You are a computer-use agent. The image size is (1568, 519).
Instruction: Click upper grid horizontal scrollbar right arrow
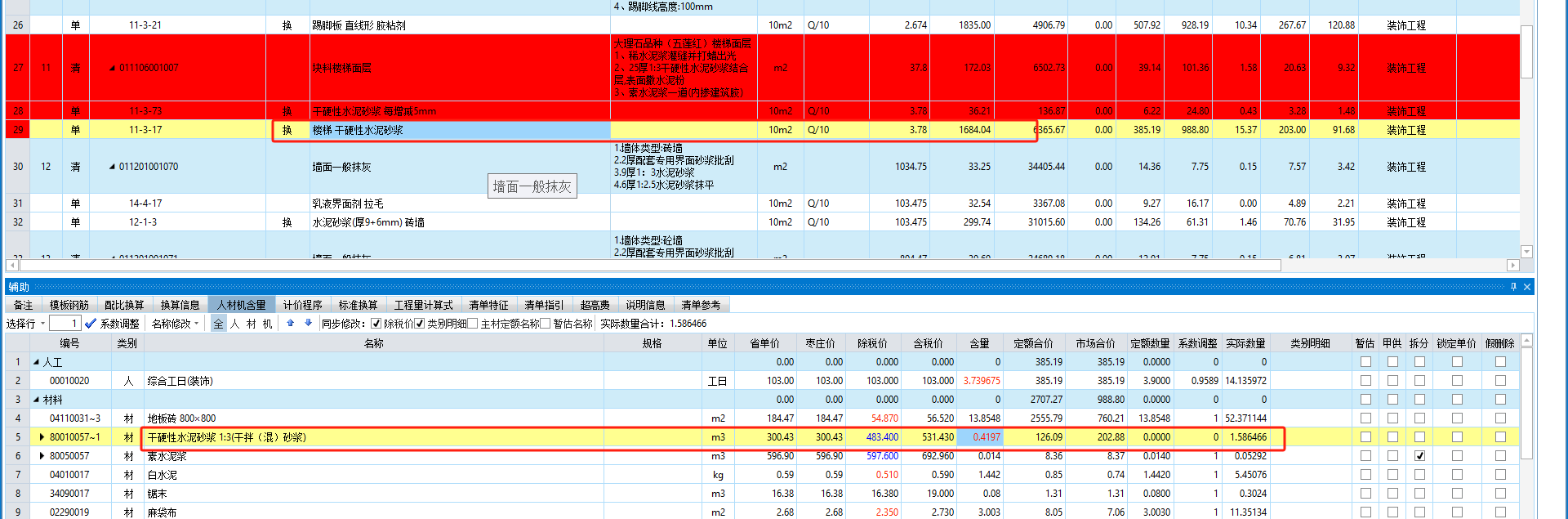1512,265
